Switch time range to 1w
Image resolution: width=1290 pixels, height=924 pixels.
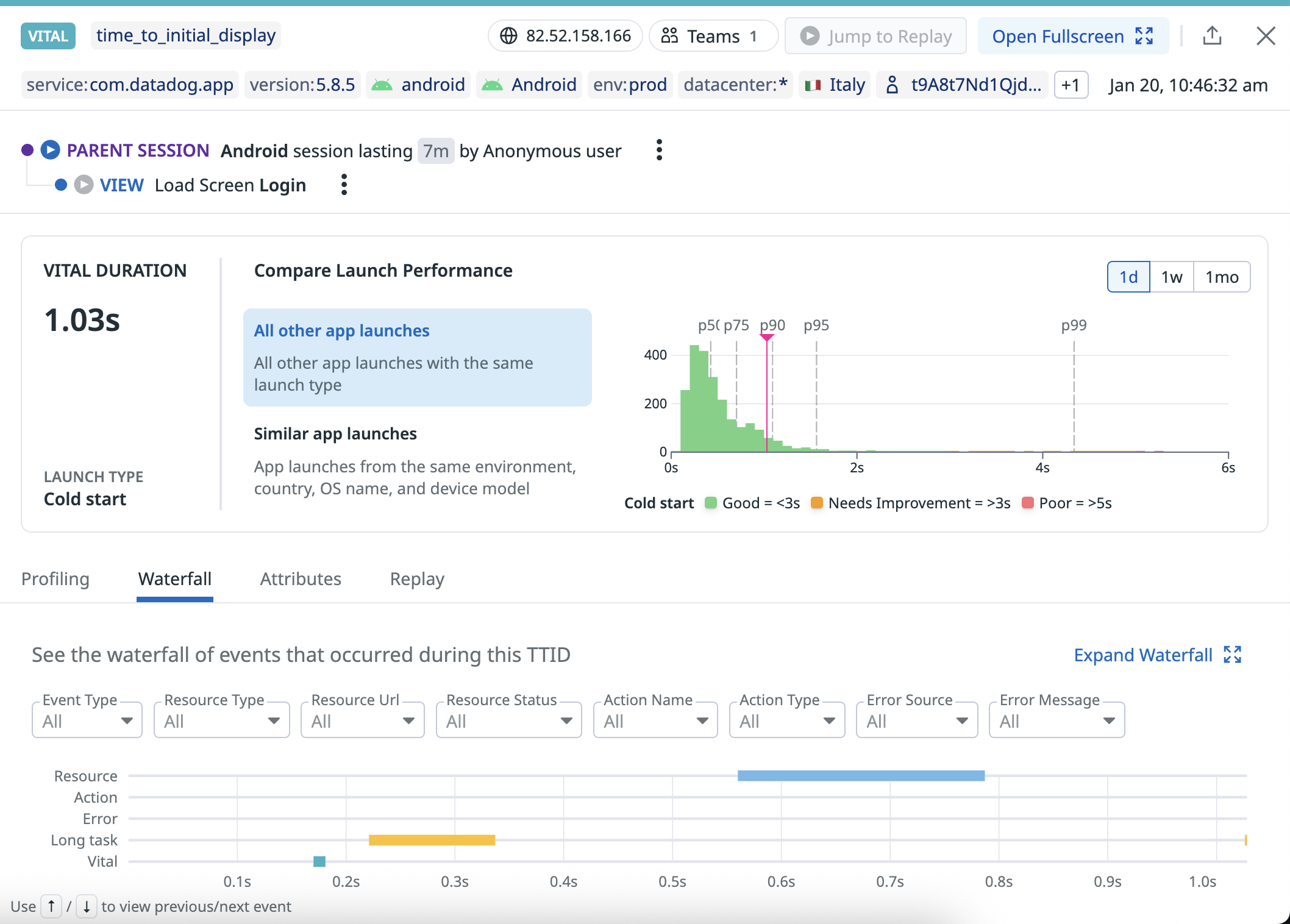click(1171, 277)
